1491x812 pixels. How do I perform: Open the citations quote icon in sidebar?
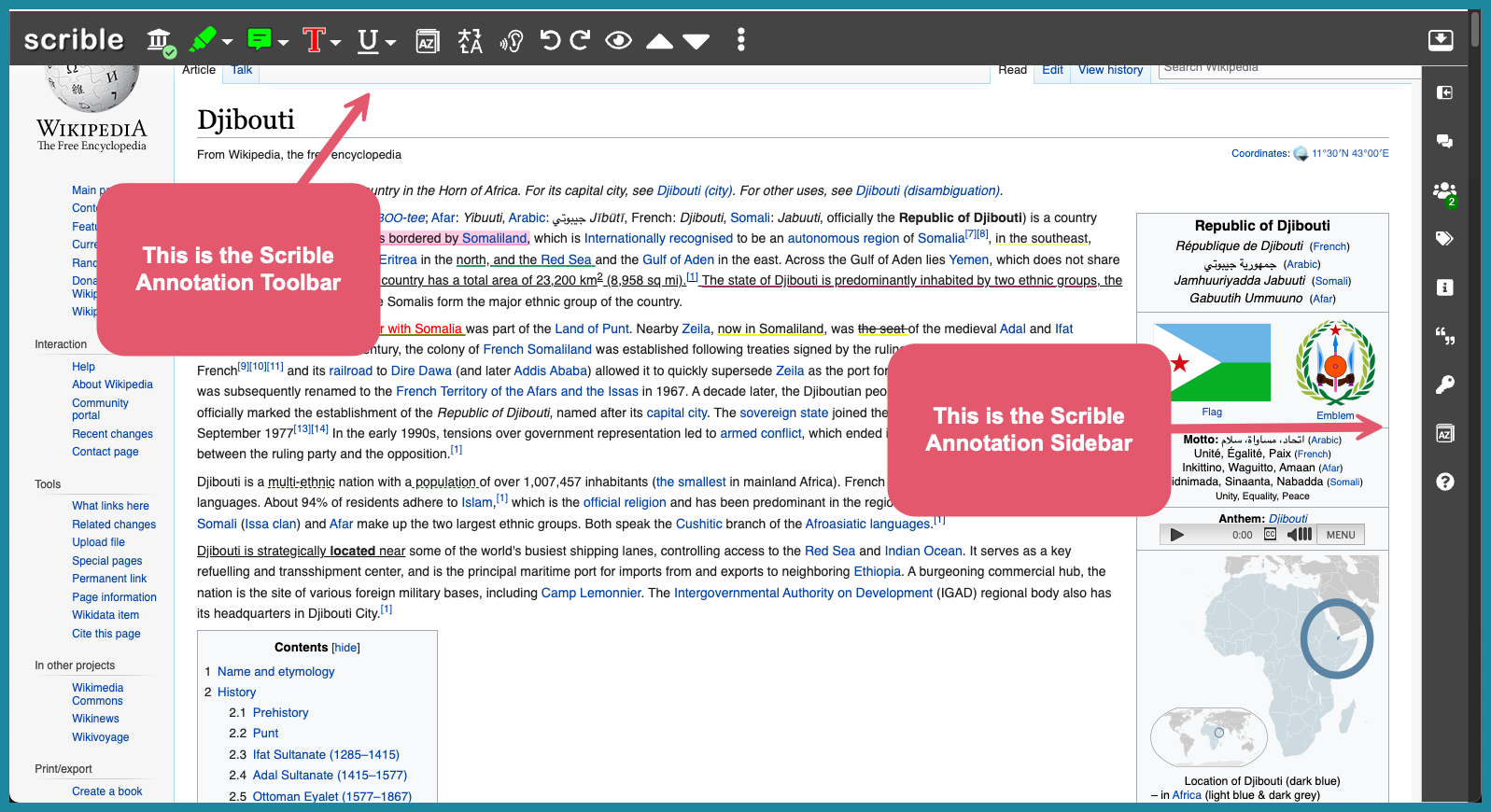coord(1444,336)
